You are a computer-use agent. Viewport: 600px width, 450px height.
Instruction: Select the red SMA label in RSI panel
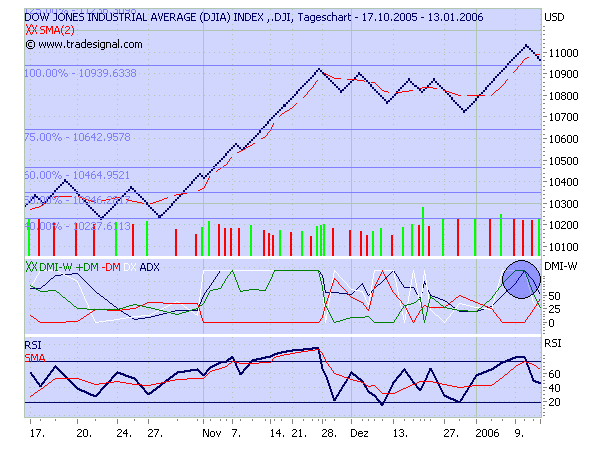(35, 358)
